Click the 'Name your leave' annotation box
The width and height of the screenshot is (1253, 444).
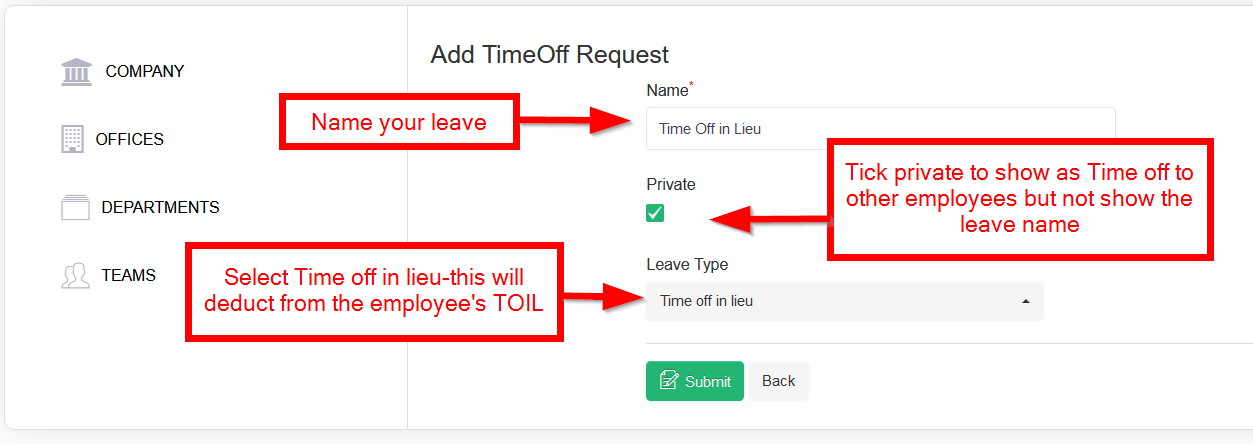tap(399, 123)
